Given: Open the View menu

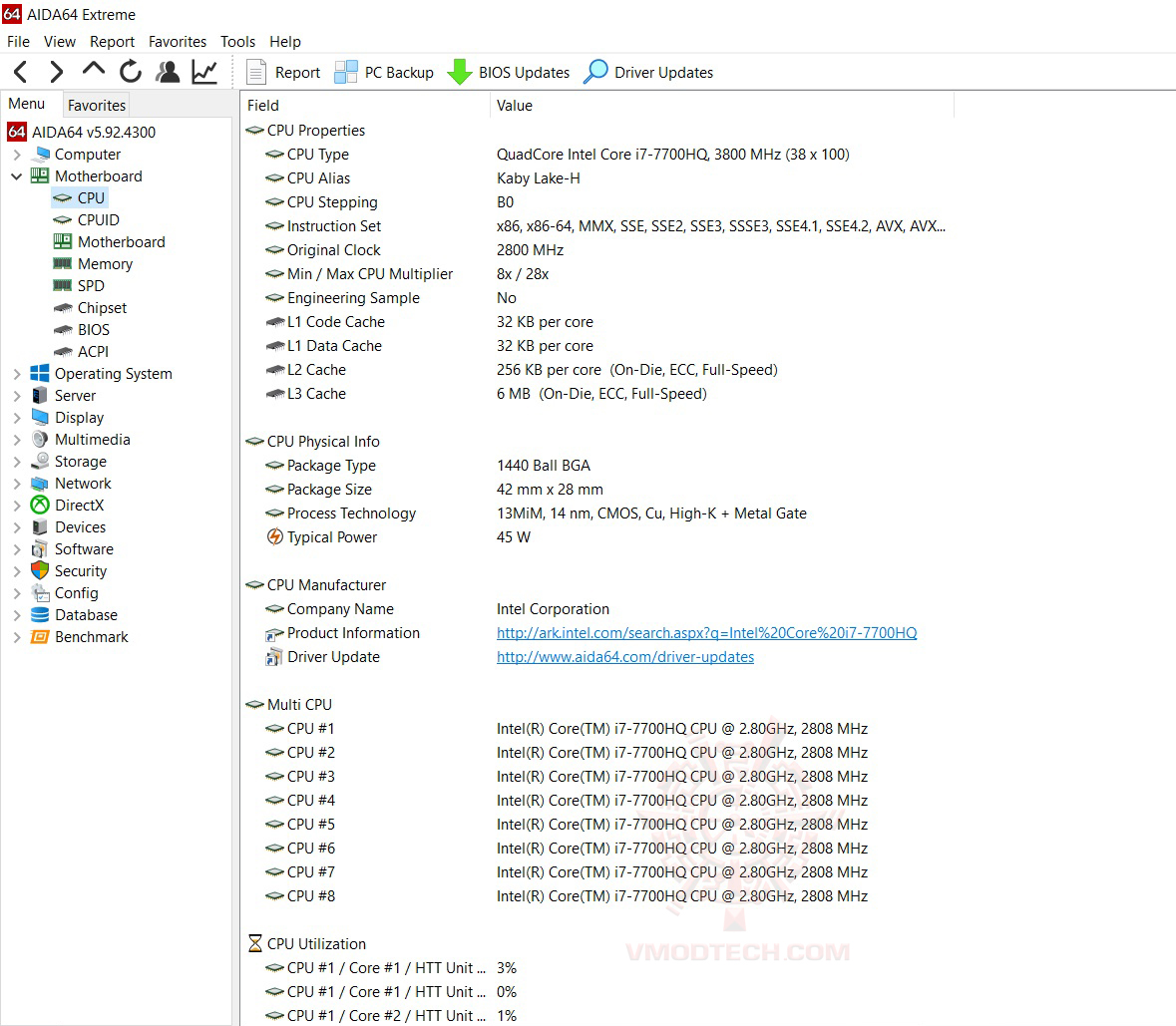Looking at the screenshot, I should pyautogui.click(x=59, y=41).
